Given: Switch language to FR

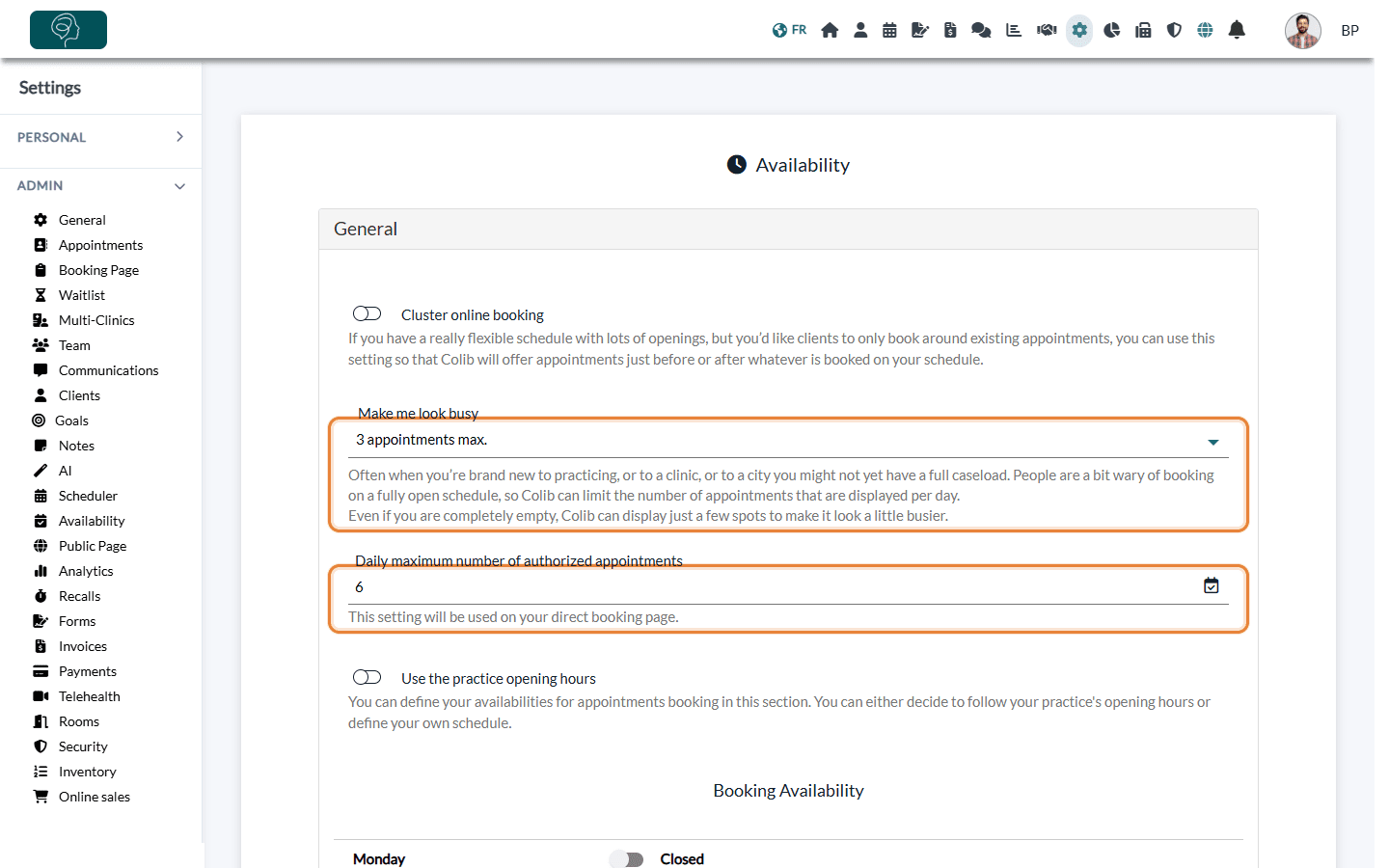Looking at the screenshot, I should coord(789,30).
